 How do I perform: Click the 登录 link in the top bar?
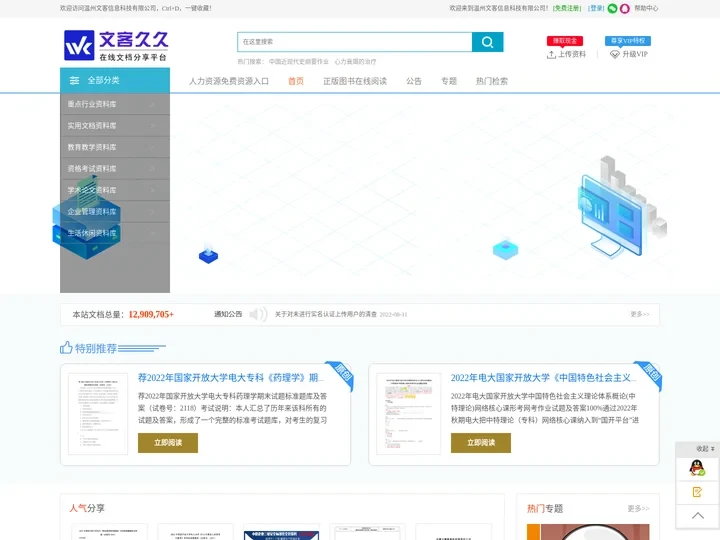[596, 8]
